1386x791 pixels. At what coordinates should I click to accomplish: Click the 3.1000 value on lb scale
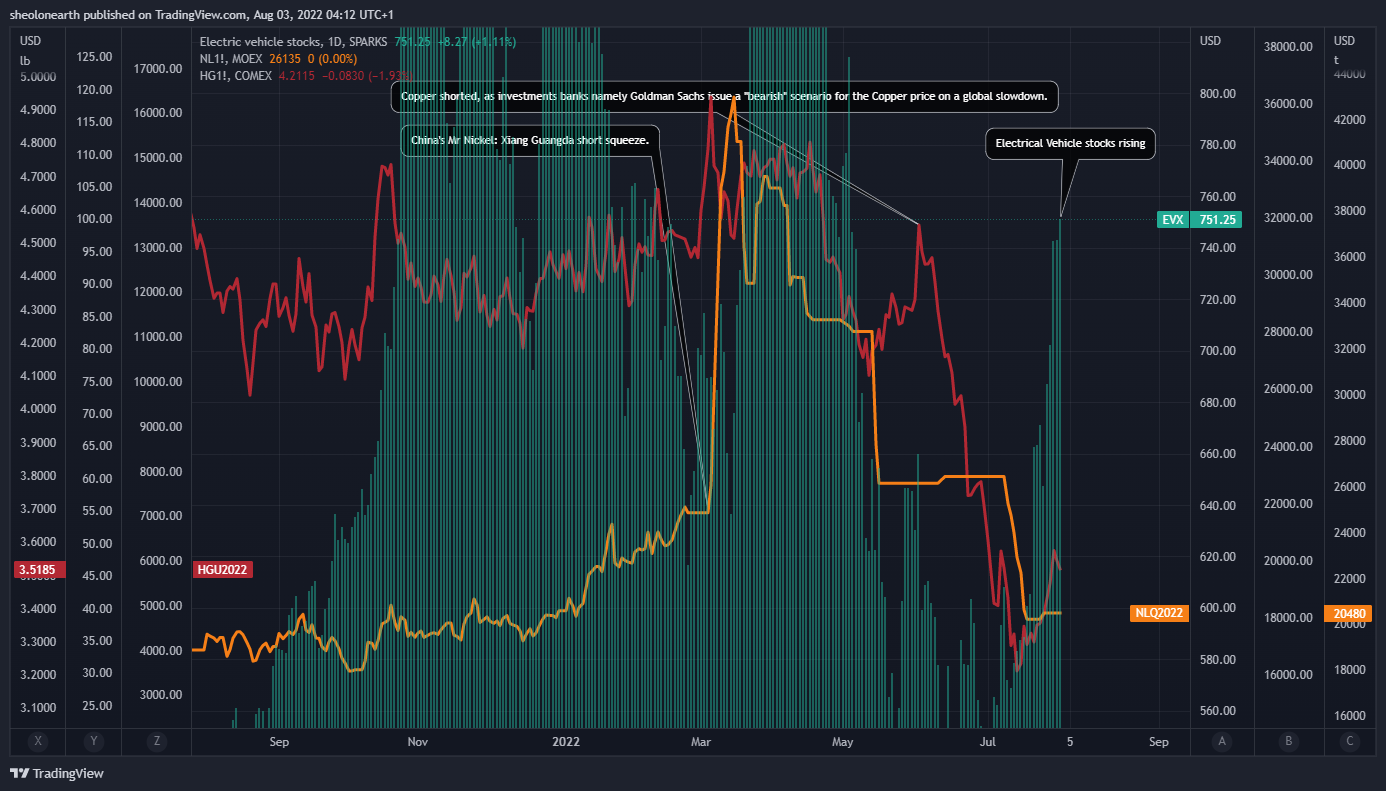pyautogui.click(x=38, y=708)
